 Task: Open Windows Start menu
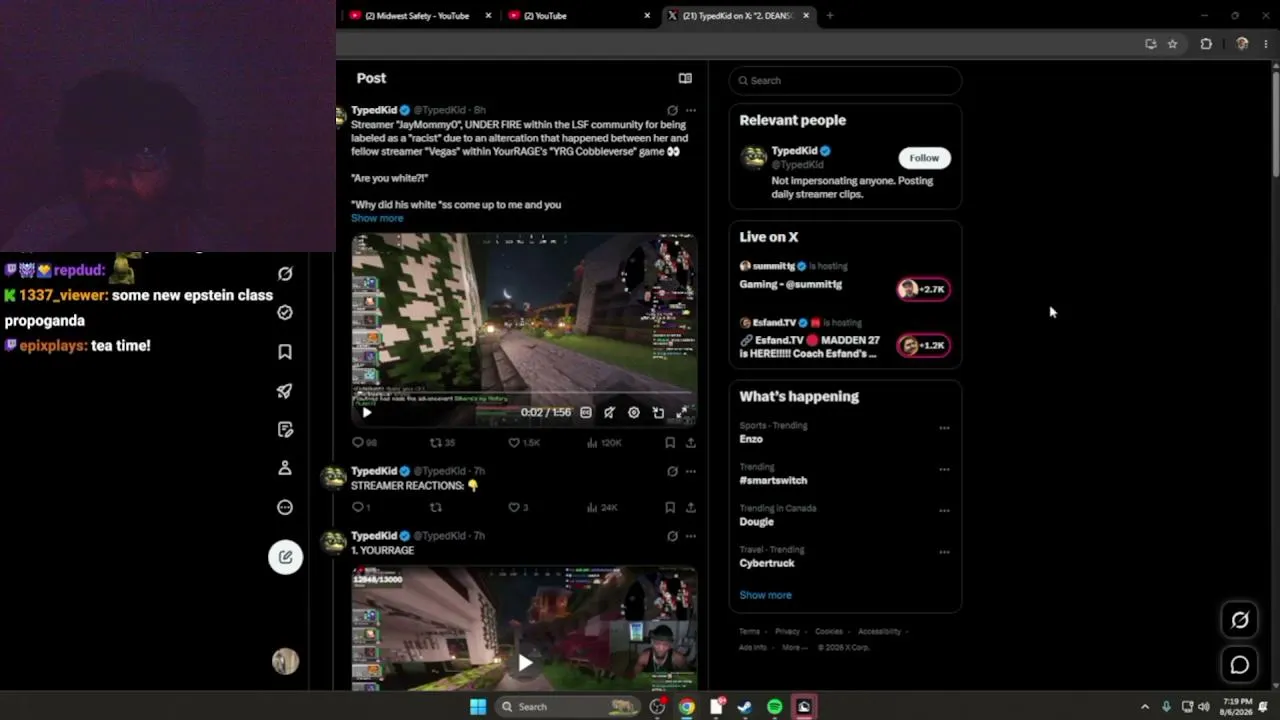pyautogui.click(x=478, y=707)
